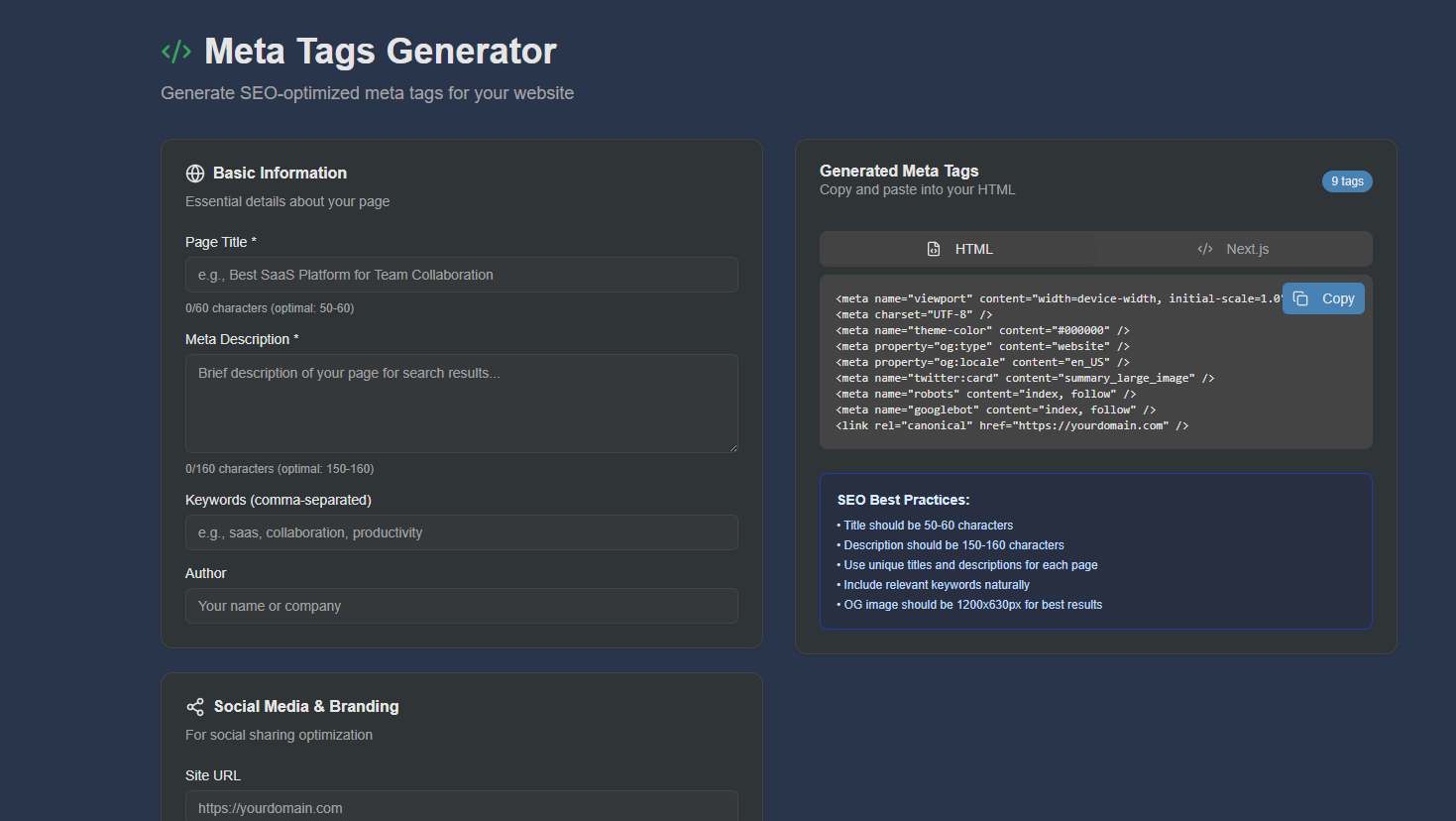1456x821 pixels.
Task: Click the Generated Meta Tags heading
Action: click(899, 171)
